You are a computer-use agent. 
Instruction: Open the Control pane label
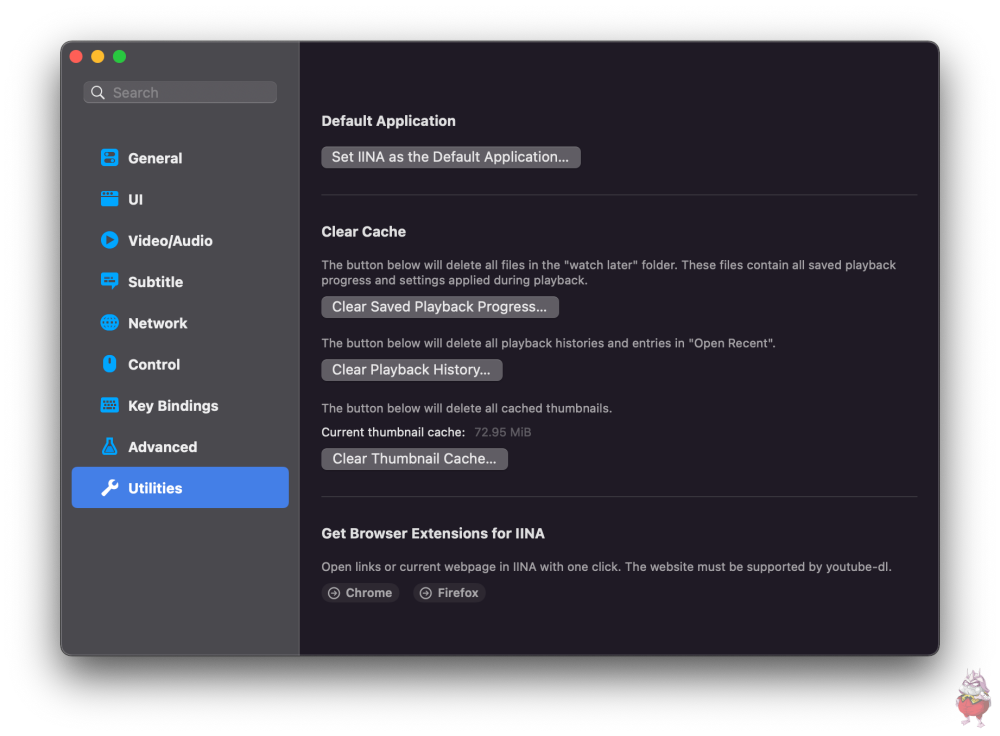point(154,365)
